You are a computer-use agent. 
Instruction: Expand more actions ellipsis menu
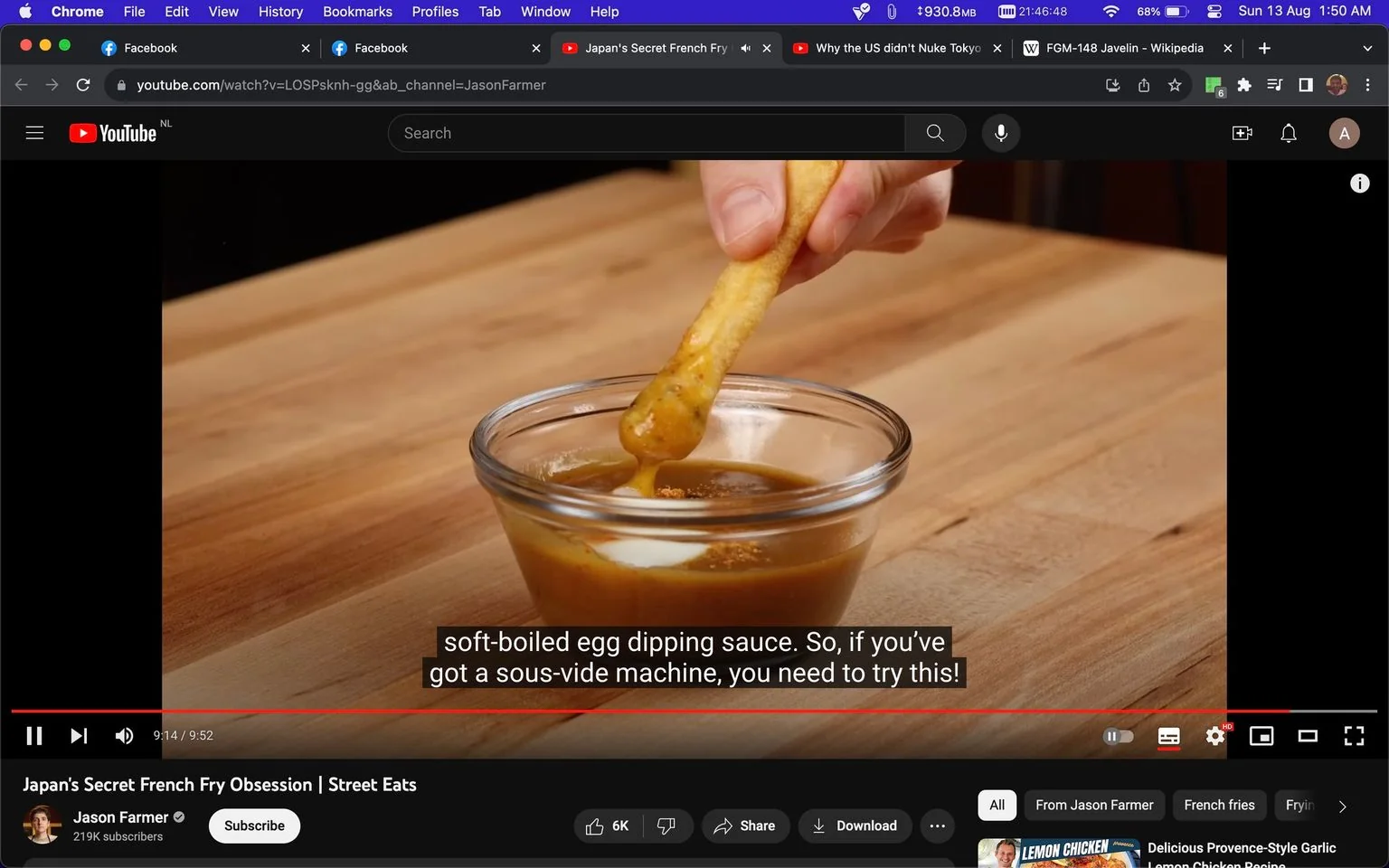tap(938, 826)
